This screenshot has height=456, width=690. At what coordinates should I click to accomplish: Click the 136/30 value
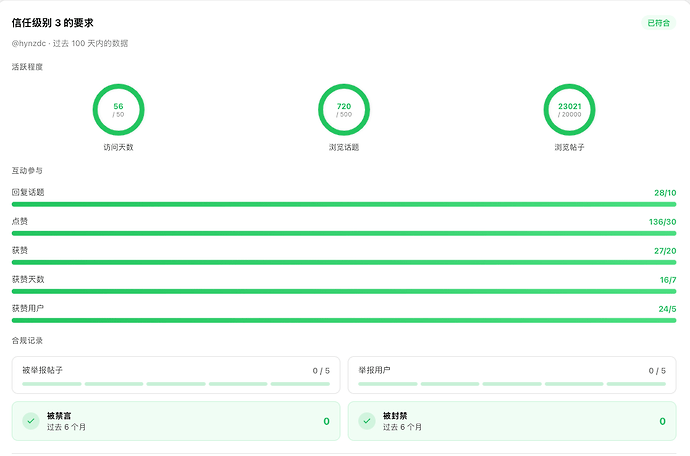click(662, 222)
